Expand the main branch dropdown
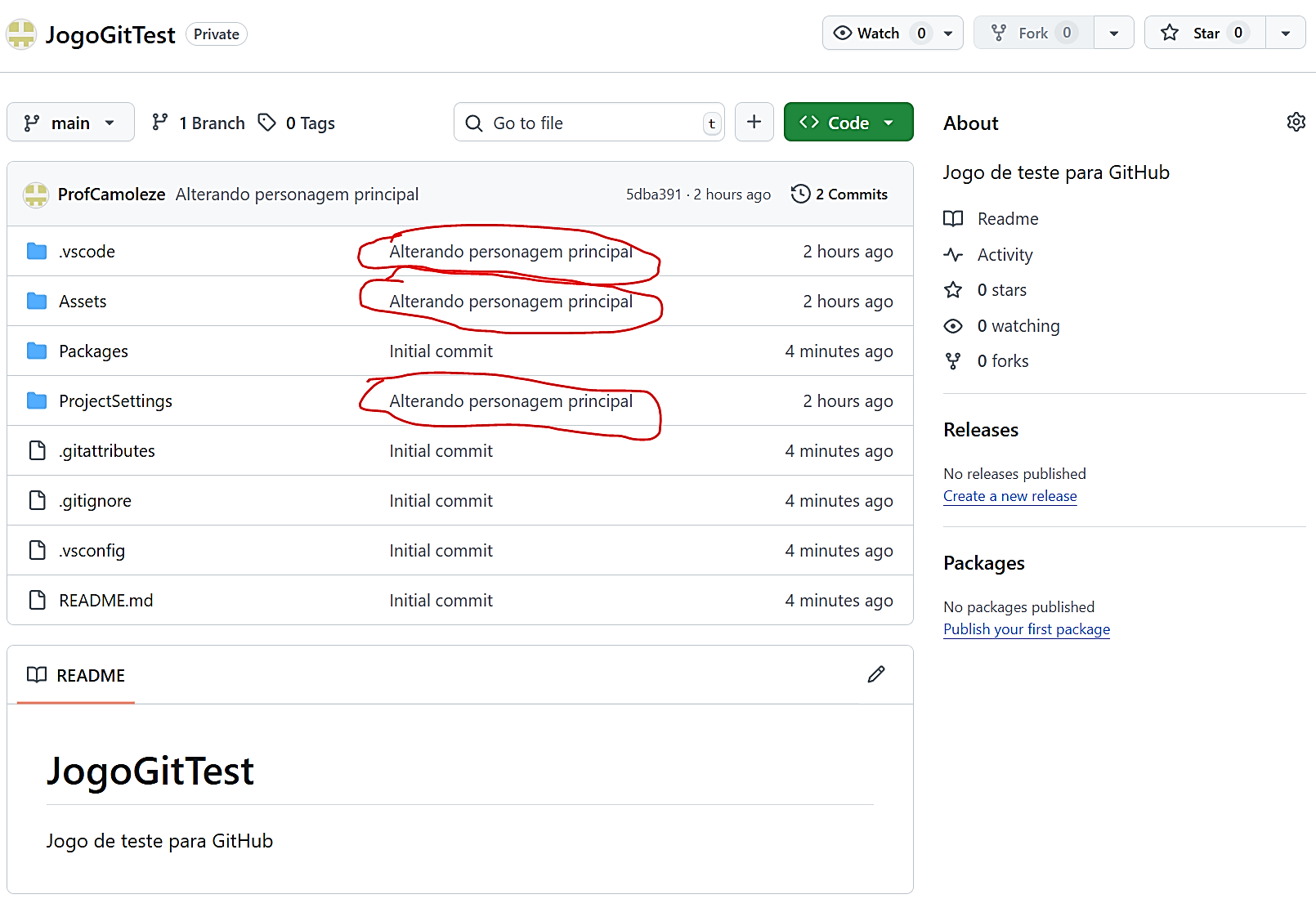This screenshot has width=1316, height=899. [x=70, y=123]
